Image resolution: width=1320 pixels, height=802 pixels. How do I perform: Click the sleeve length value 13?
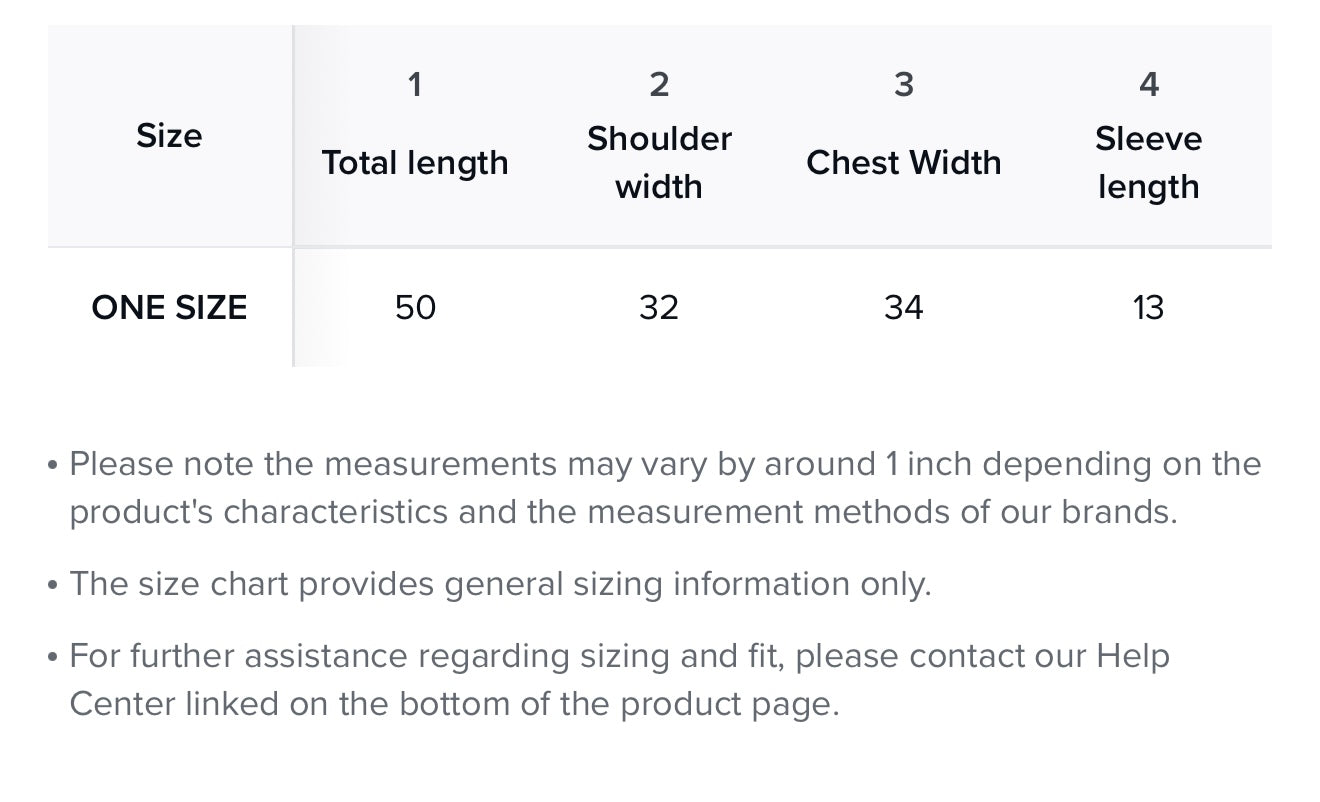pyautogui.click(x=1148, y=307)
